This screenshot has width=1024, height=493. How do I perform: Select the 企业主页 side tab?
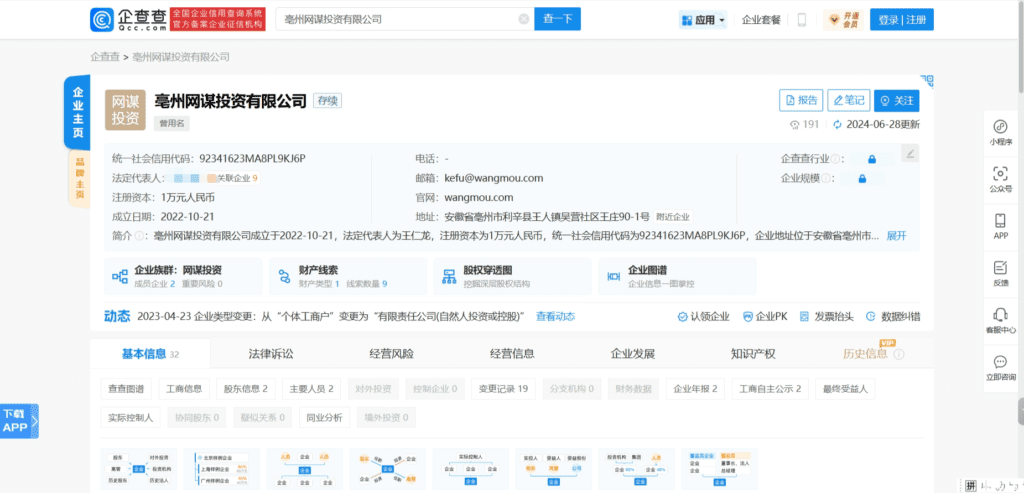tap(77, 112)
